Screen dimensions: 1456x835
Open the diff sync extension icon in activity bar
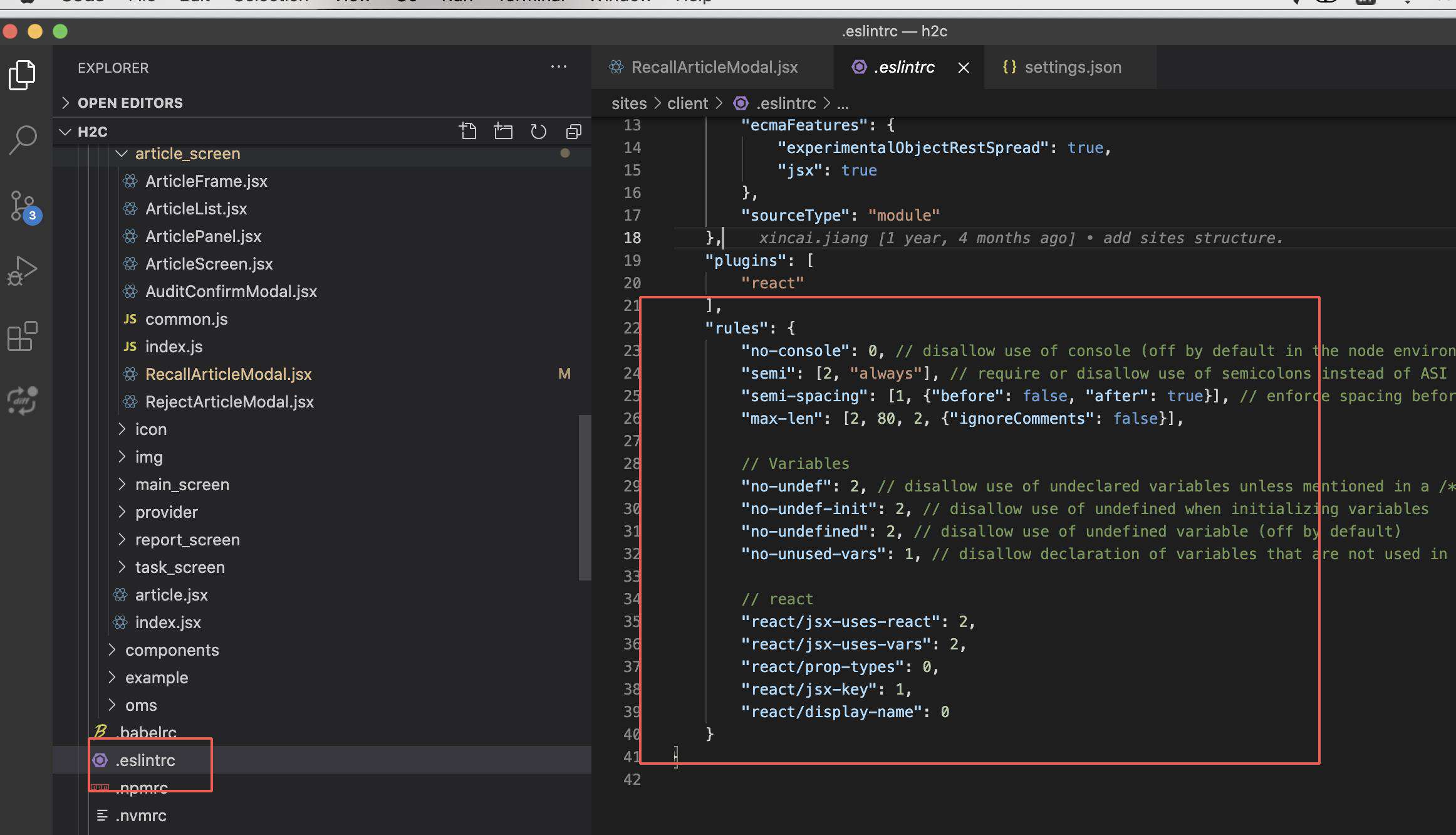[23, 401]
